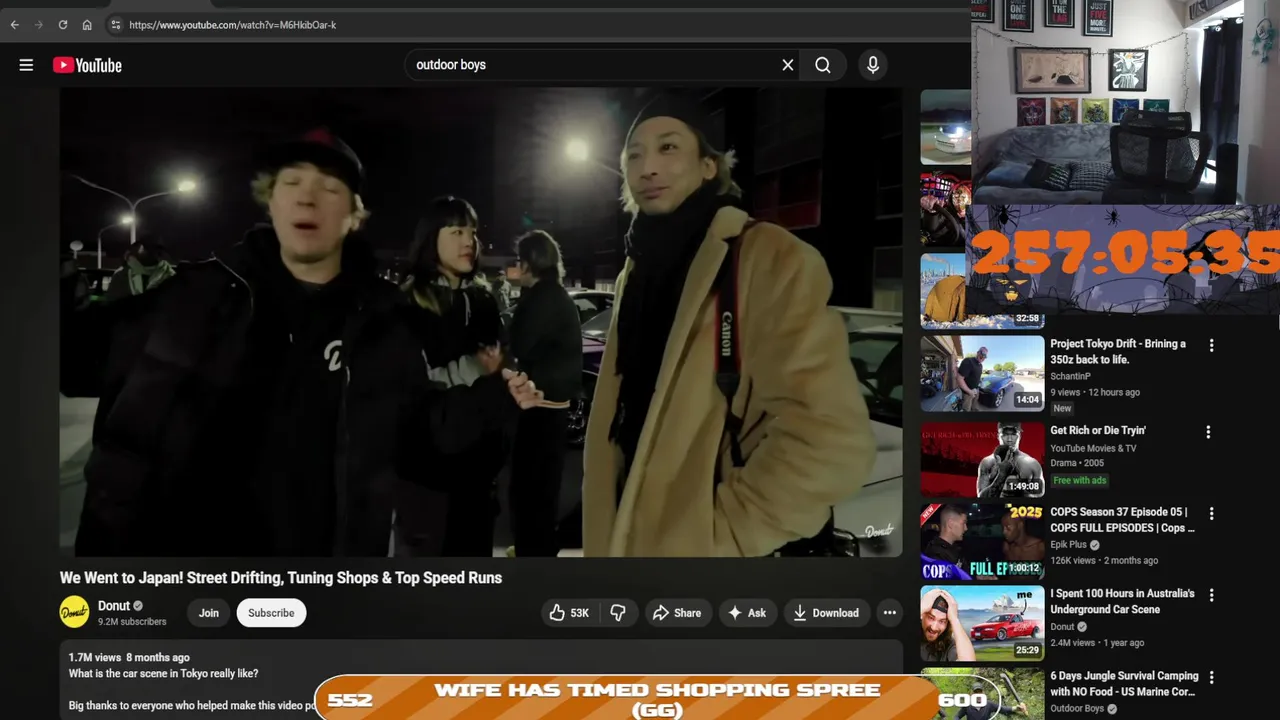Focus the browser URL address bar
Viewport: 1280px width, 720px height.
540,25
